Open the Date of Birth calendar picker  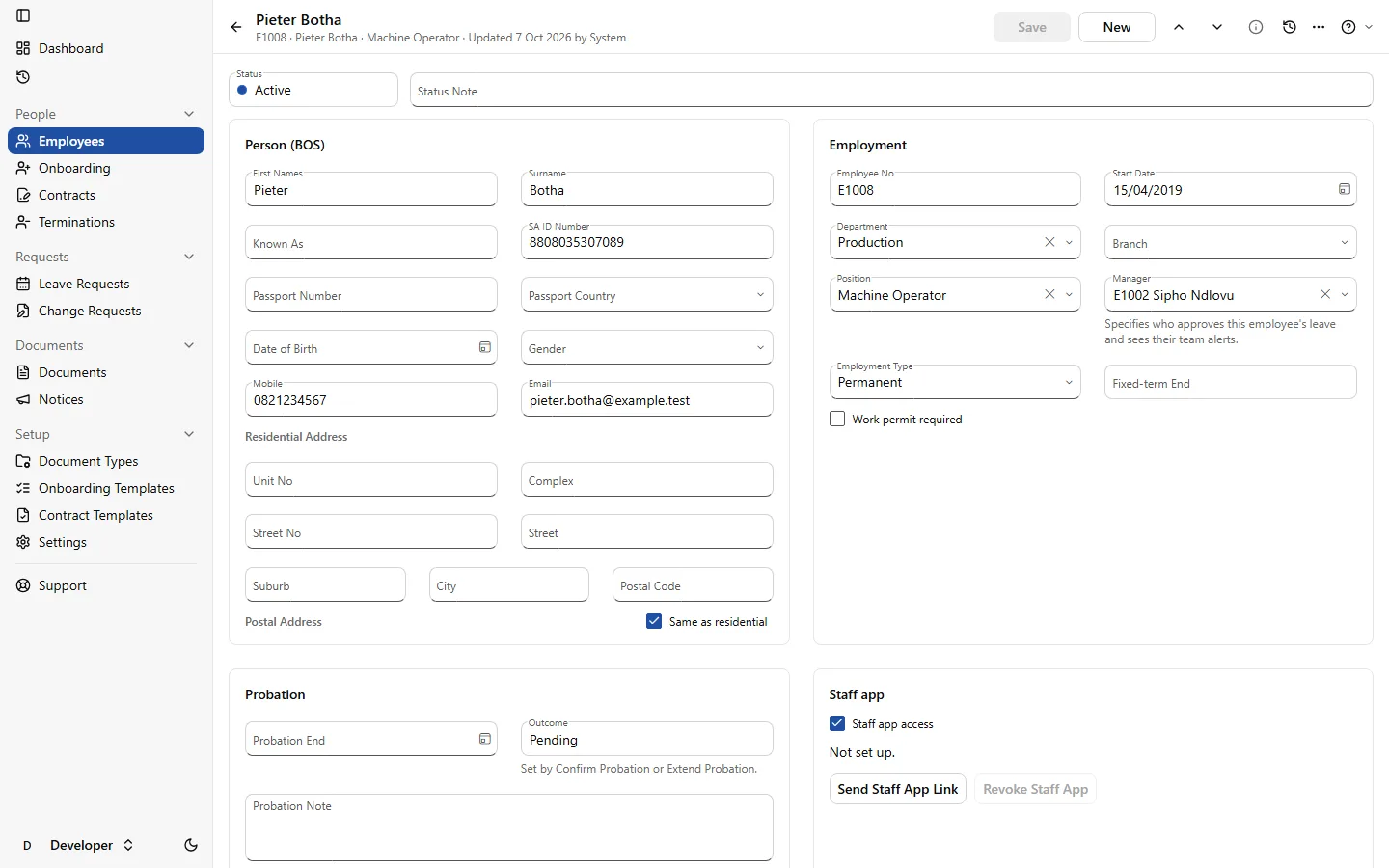pyautogui.click(x=485, y=347)
